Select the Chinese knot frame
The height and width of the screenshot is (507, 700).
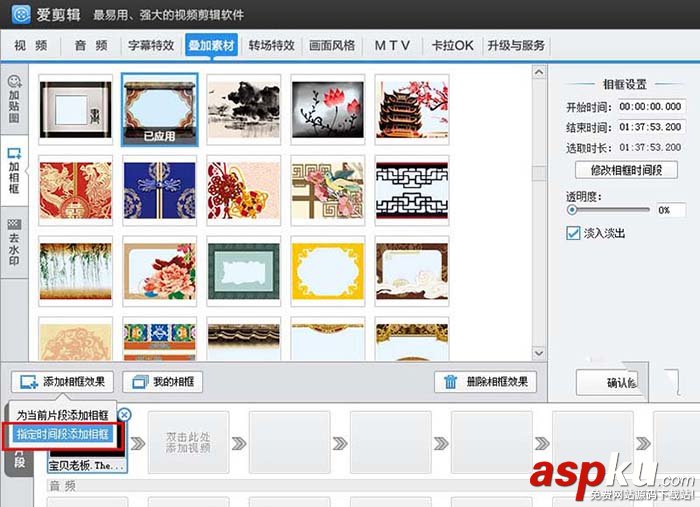pos(244,191)
